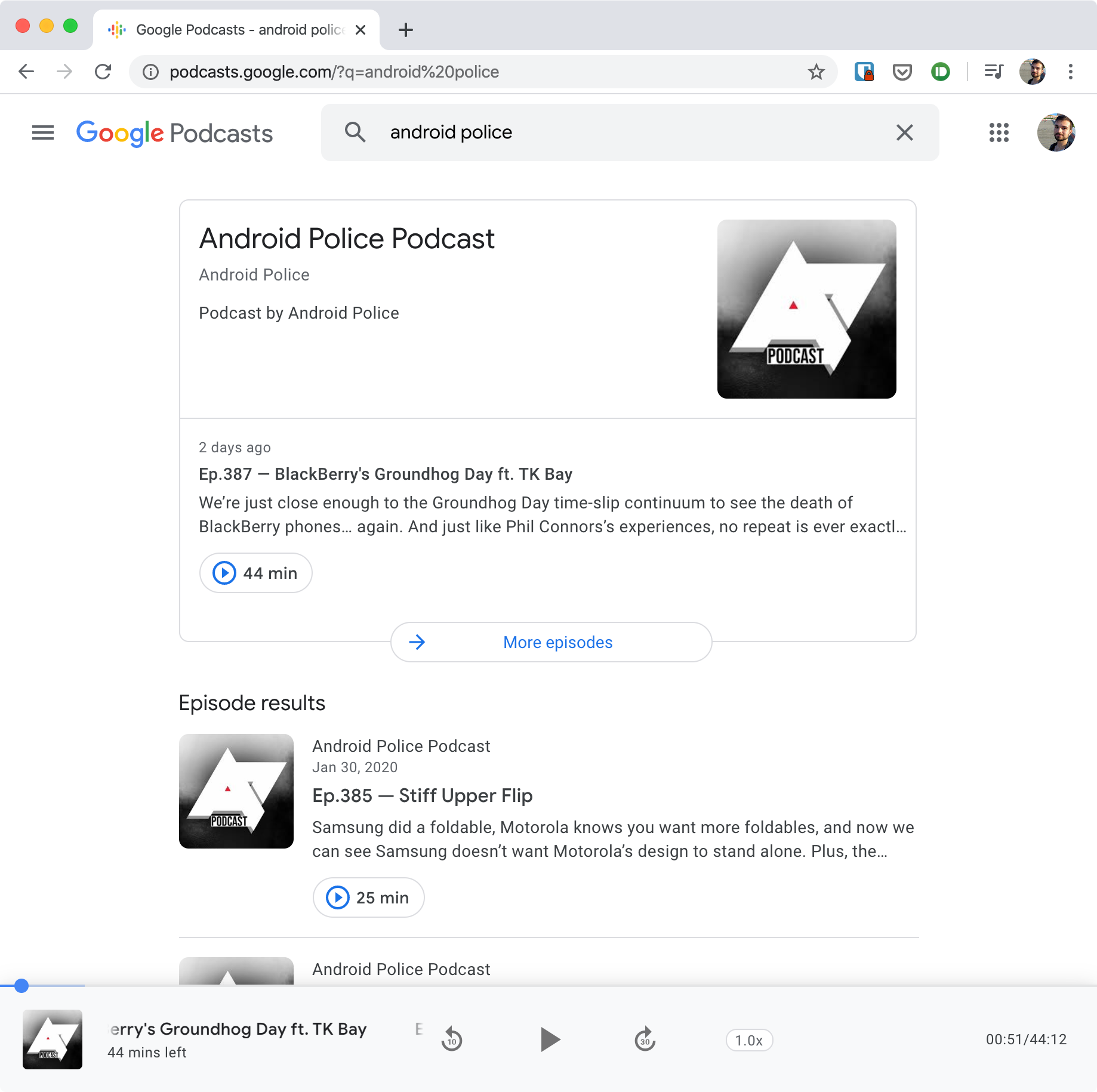Open the Chrome three-dot menu
This screenshot has width=1097, height=1092.
click(1070, 72)
